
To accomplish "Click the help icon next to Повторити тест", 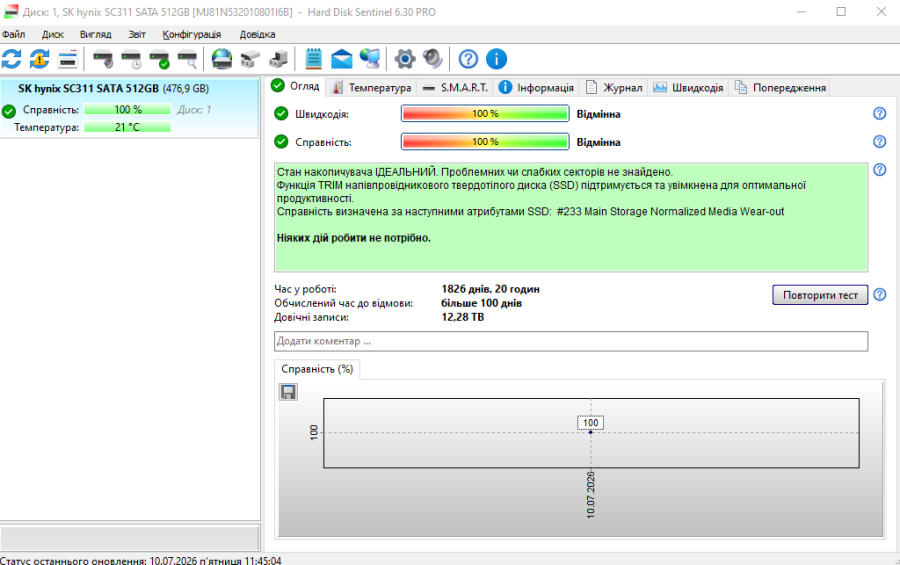I will 879,295.
